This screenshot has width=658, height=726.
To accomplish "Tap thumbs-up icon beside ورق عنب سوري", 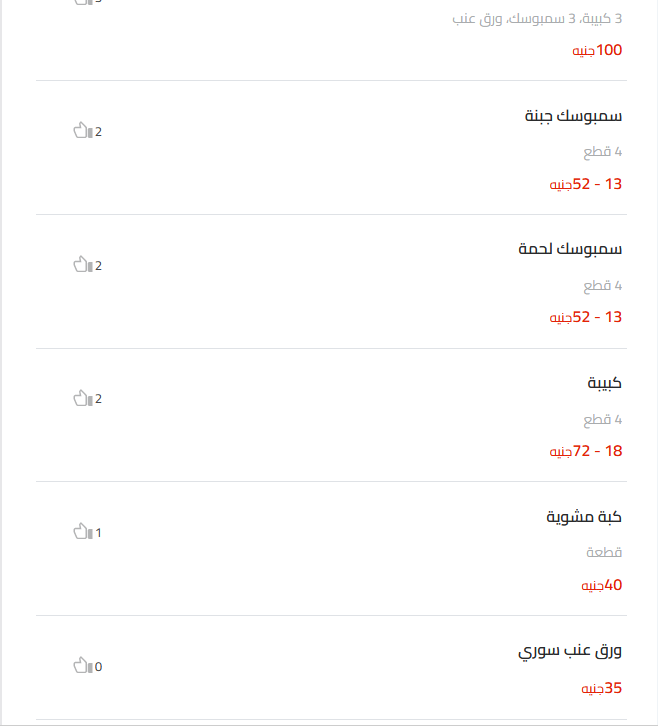I will click(83, 665).
